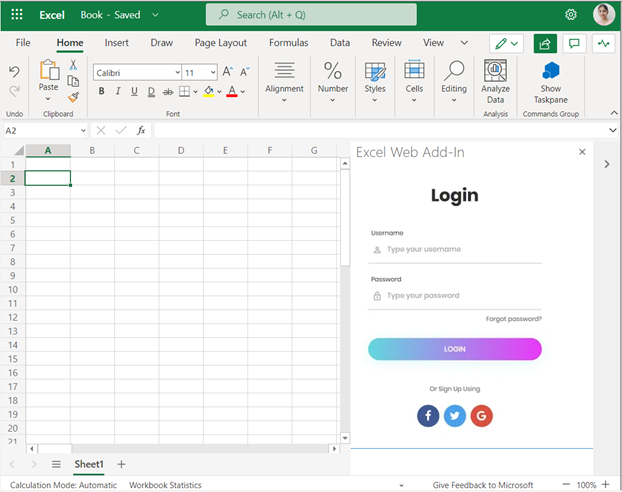Sign up using Facebook icon
This screenshot has width=622, height=492.
tap(428, 416)
